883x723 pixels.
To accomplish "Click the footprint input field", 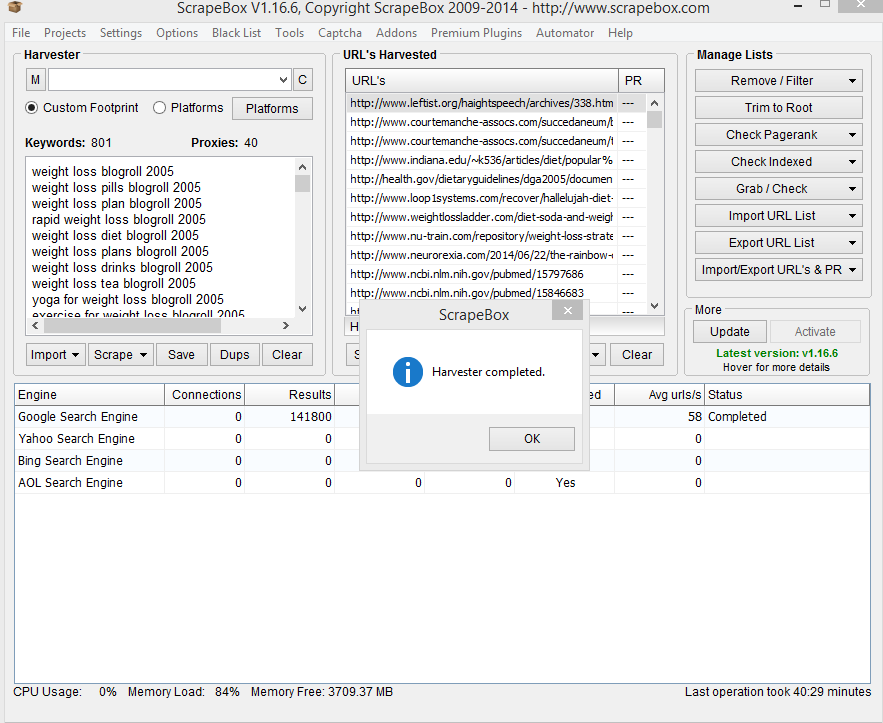I will pos(163,80).
